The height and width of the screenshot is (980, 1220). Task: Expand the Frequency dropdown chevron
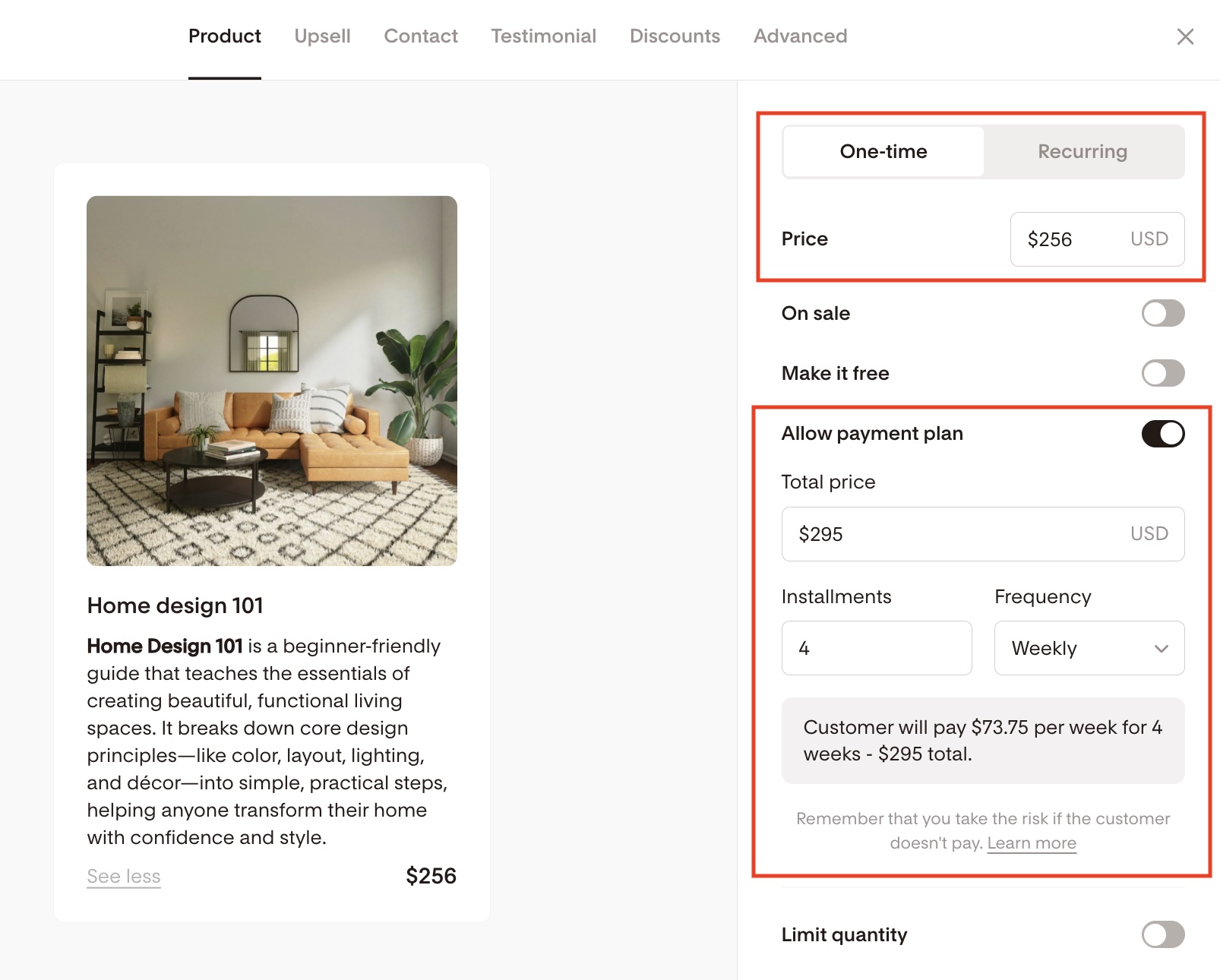pyautogui.click(x=1161, y=648)
